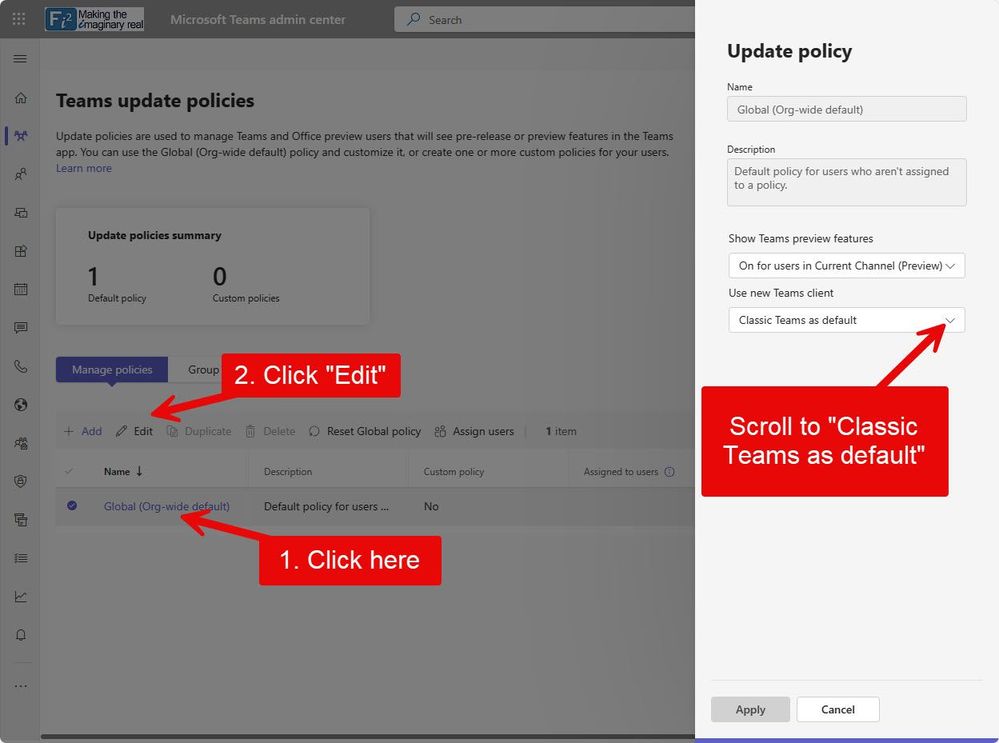Open Analytics list icon in sidebar
This screenshot has height=743, width=999.
point(20,558)
